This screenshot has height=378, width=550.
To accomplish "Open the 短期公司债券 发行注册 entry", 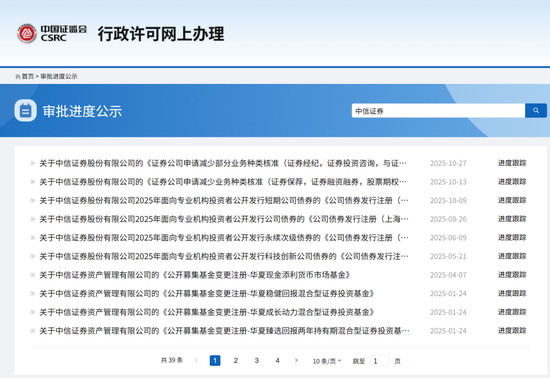I will pyautogui.click(x=224, y=200).
